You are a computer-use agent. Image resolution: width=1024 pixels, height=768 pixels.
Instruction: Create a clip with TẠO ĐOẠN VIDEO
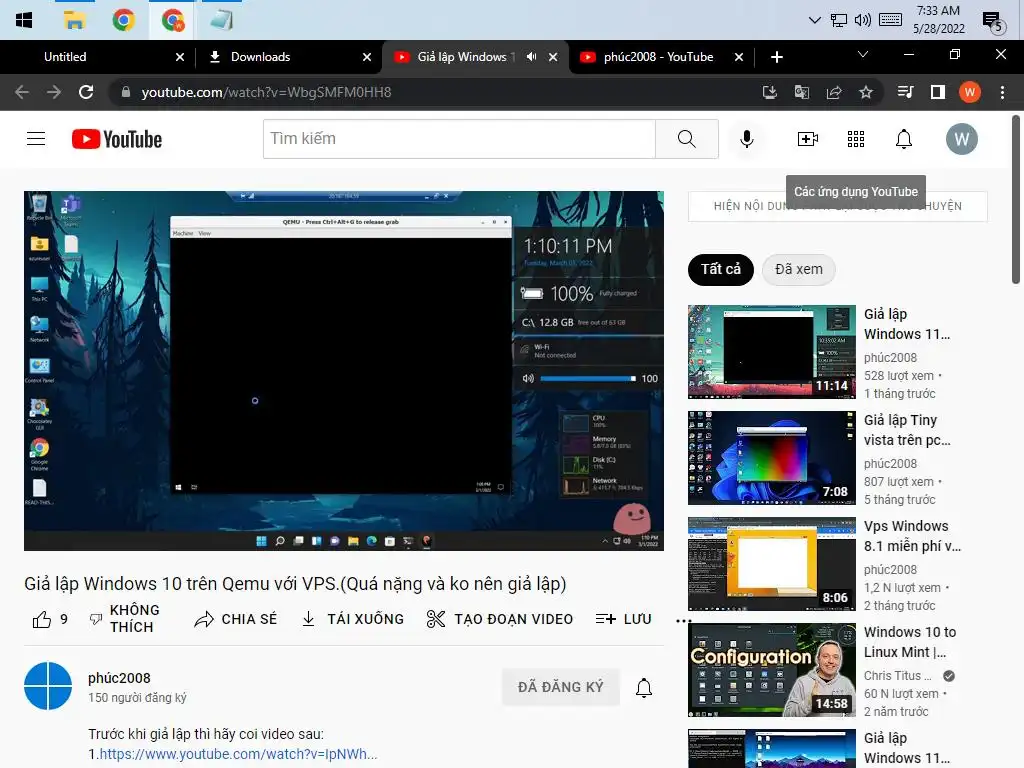click(x=500, y=619)
